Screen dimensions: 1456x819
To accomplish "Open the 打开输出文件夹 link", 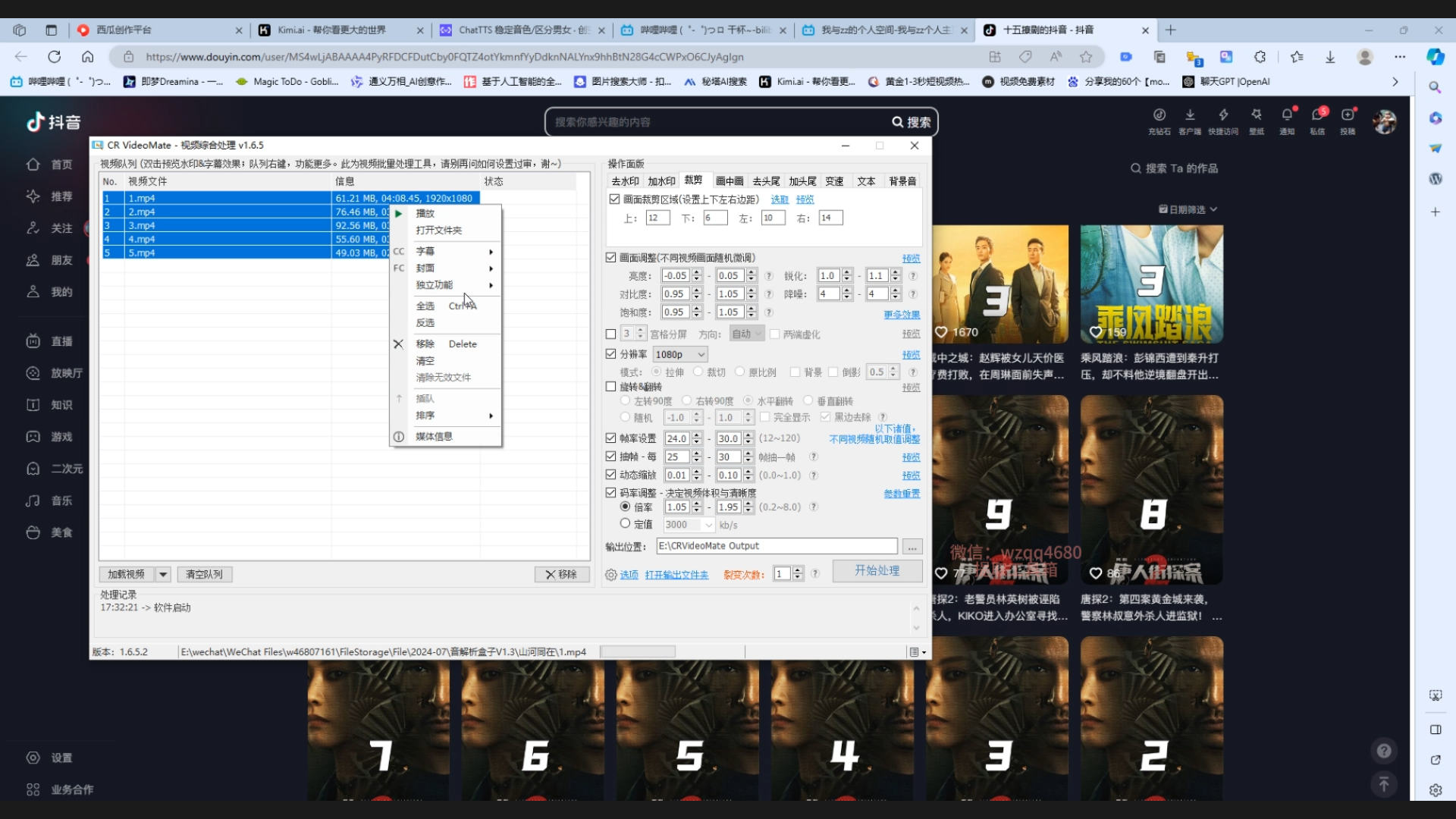I will tap(676, 575).
